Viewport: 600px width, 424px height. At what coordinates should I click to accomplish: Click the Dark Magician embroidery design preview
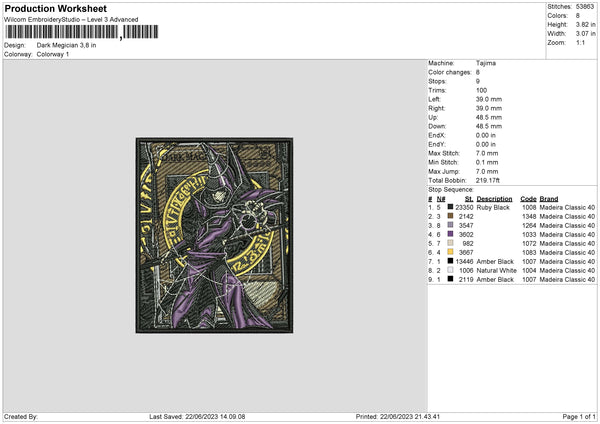(x=214, y=235)
